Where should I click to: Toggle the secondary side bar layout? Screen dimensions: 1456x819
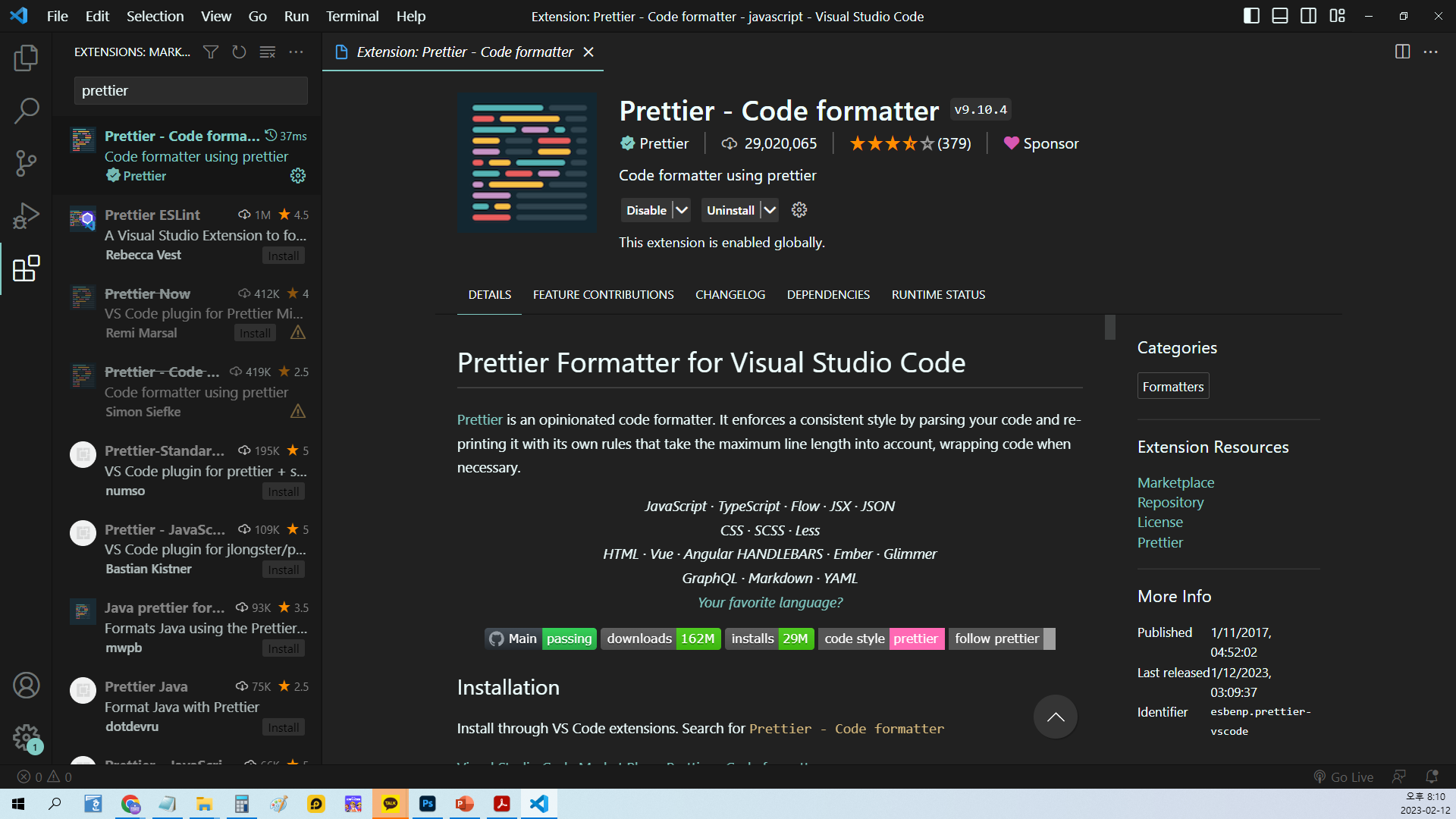coord(1308,16)
